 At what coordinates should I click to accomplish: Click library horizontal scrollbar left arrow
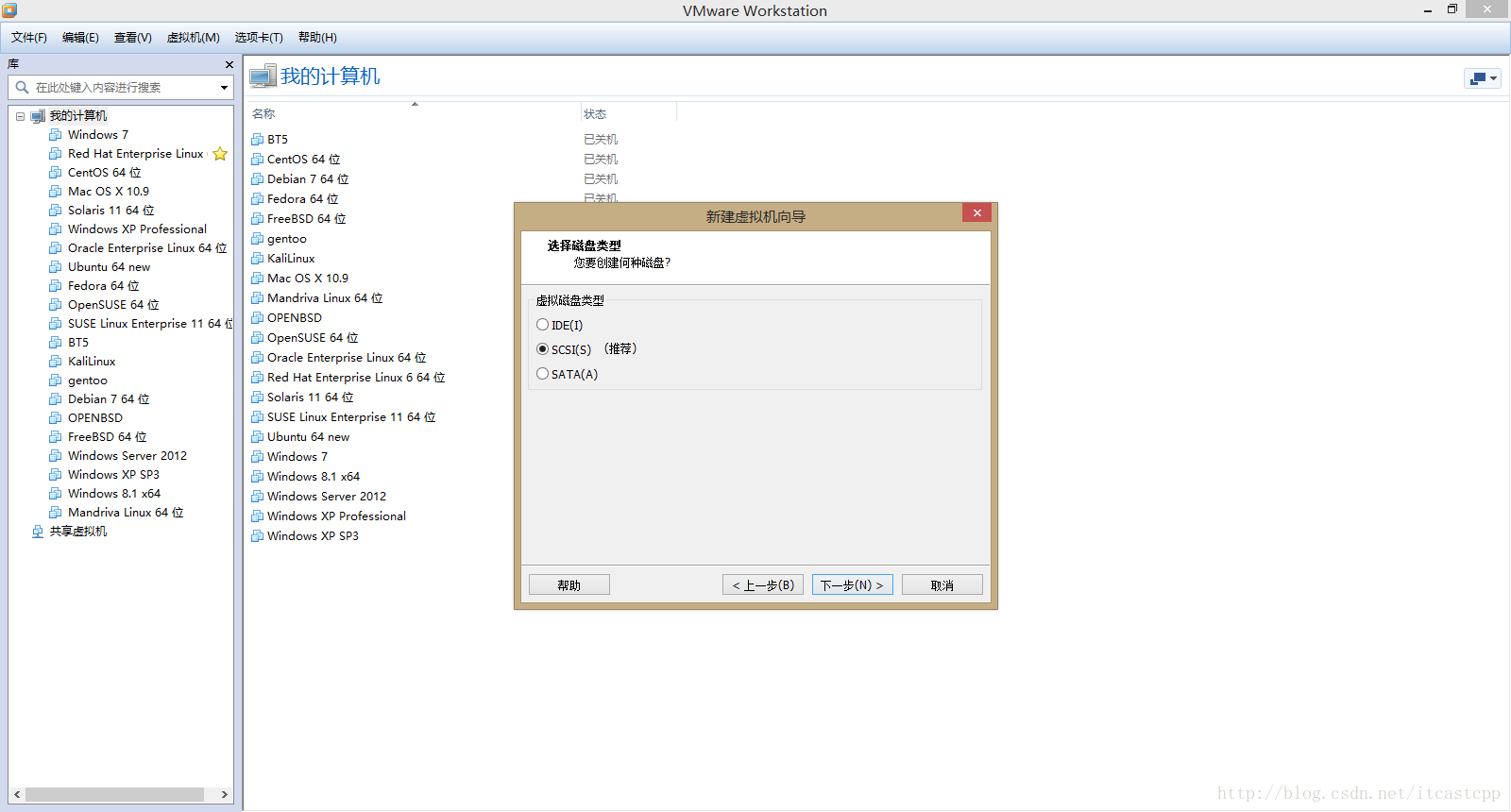pos(17,795)
